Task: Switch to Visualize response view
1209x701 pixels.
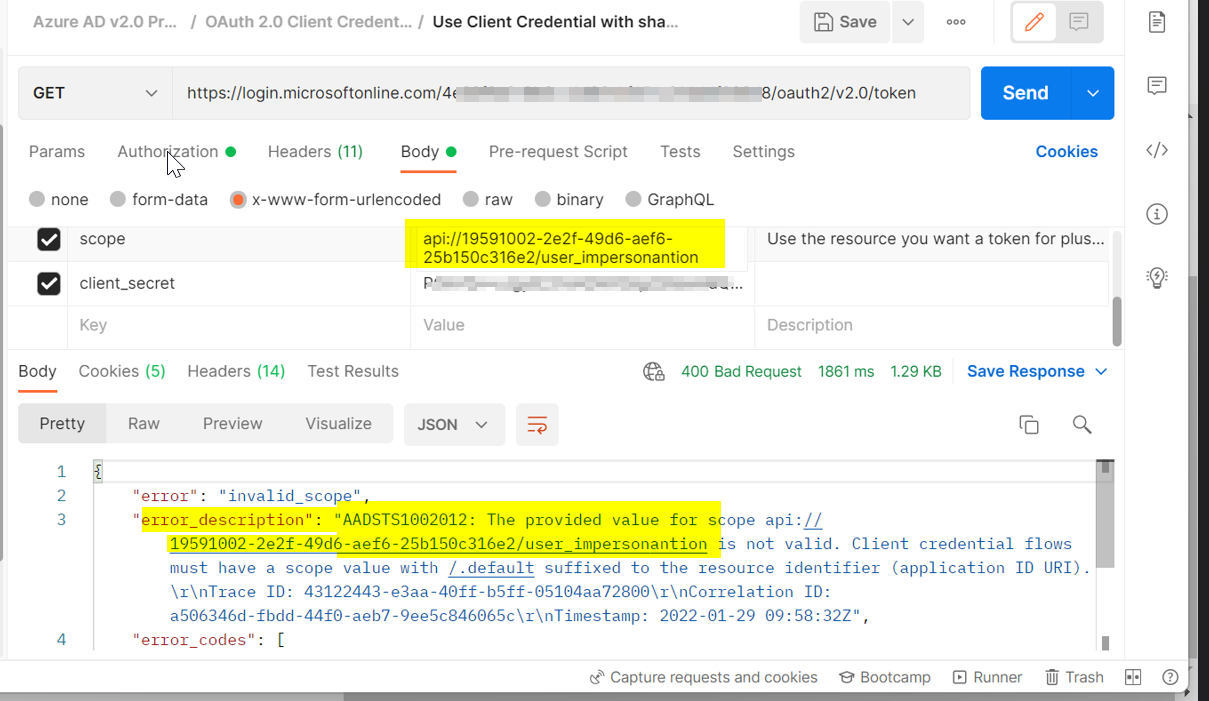Action: tap(339, 424)
